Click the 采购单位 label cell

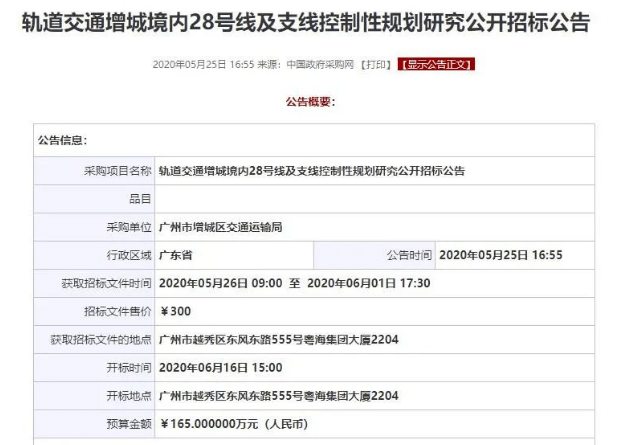(x=94, y=227)
